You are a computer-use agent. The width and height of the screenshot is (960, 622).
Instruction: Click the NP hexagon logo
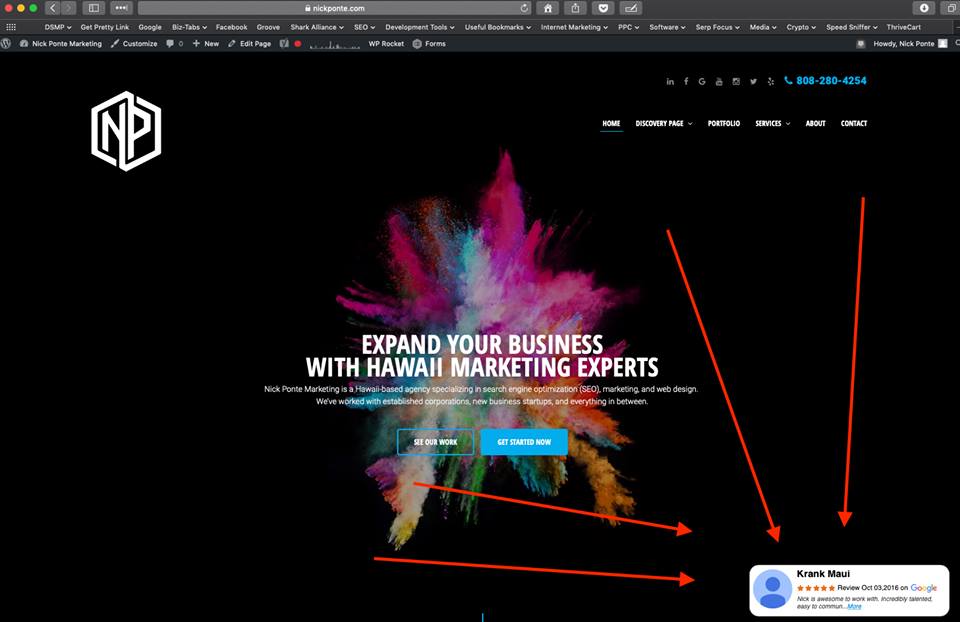[x=127, y=131]
